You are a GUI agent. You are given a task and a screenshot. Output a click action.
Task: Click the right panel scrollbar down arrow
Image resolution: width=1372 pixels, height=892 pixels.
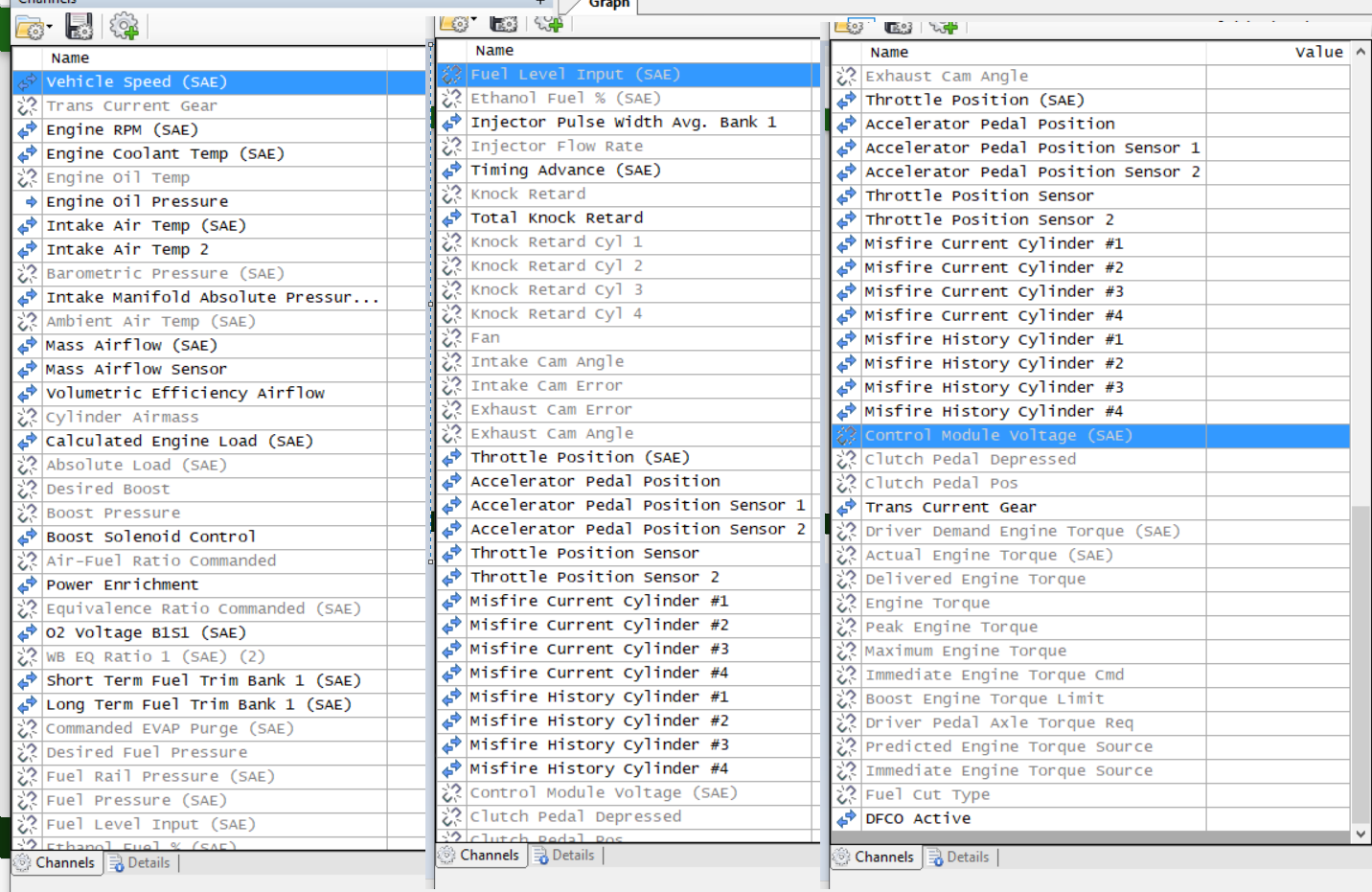coord(1361,835)
